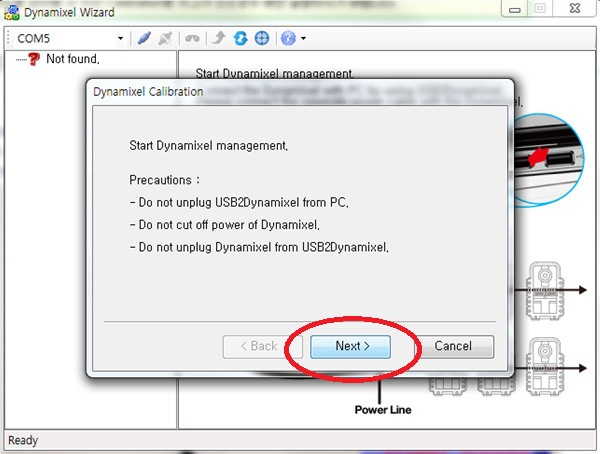Image resolution: width=600 pixels, height=454 pixels.
Task: Click the blue help question icon
Action: click(x=288, y=38)
